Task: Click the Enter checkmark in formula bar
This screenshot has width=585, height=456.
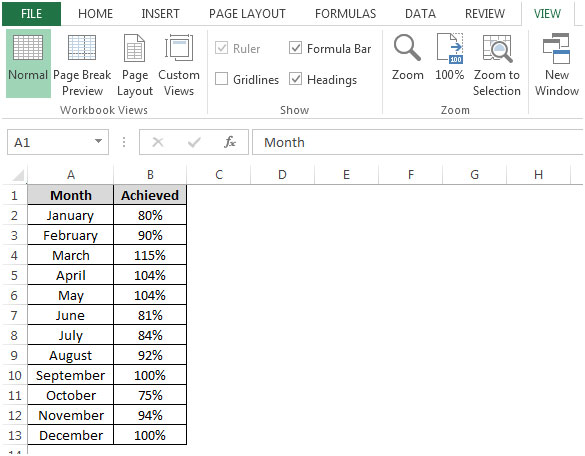Action: click(x=194, y=142)
